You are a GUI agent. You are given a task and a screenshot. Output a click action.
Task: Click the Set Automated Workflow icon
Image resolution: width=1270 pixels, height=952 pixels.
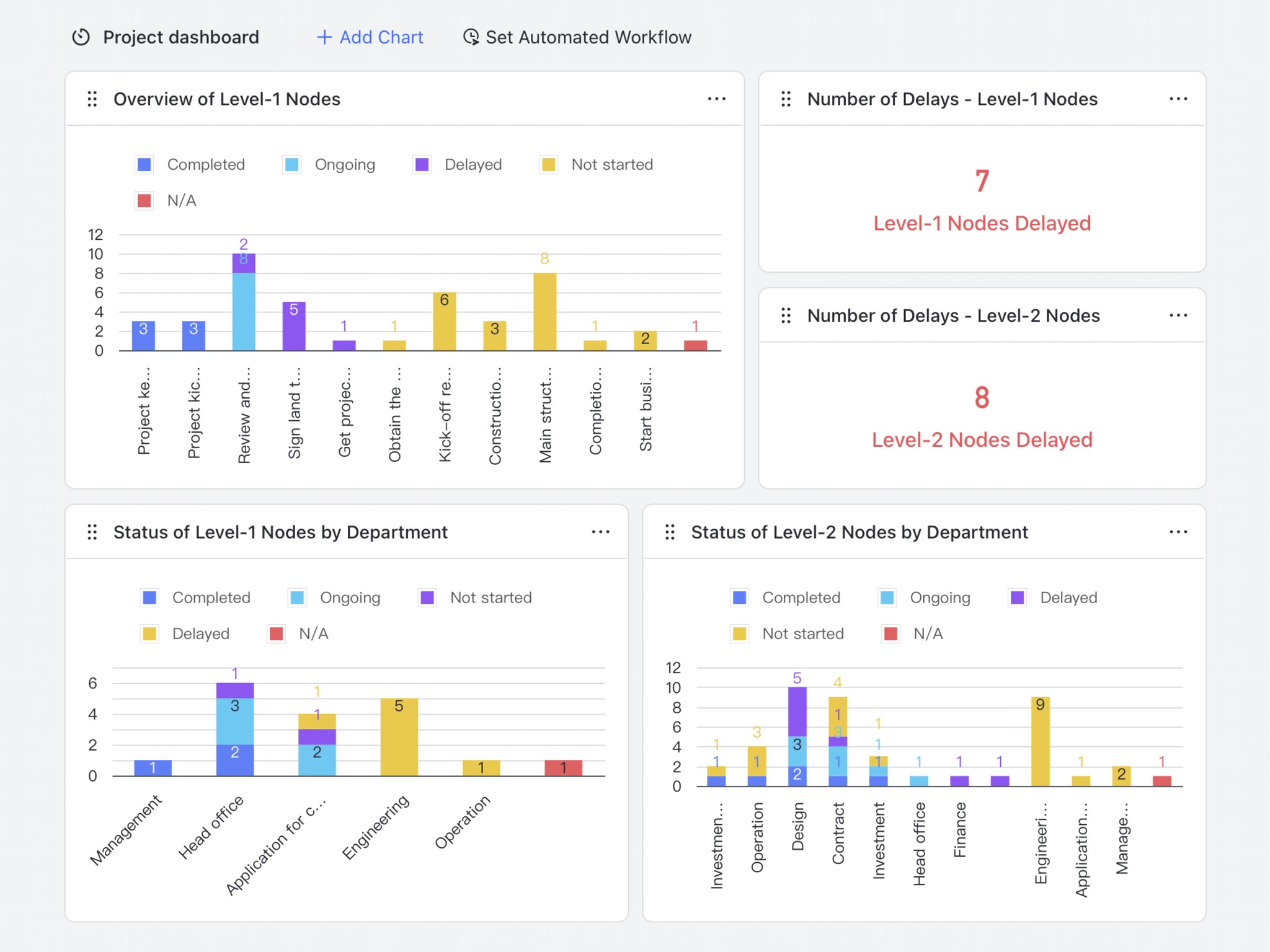[x=471, y=37]
